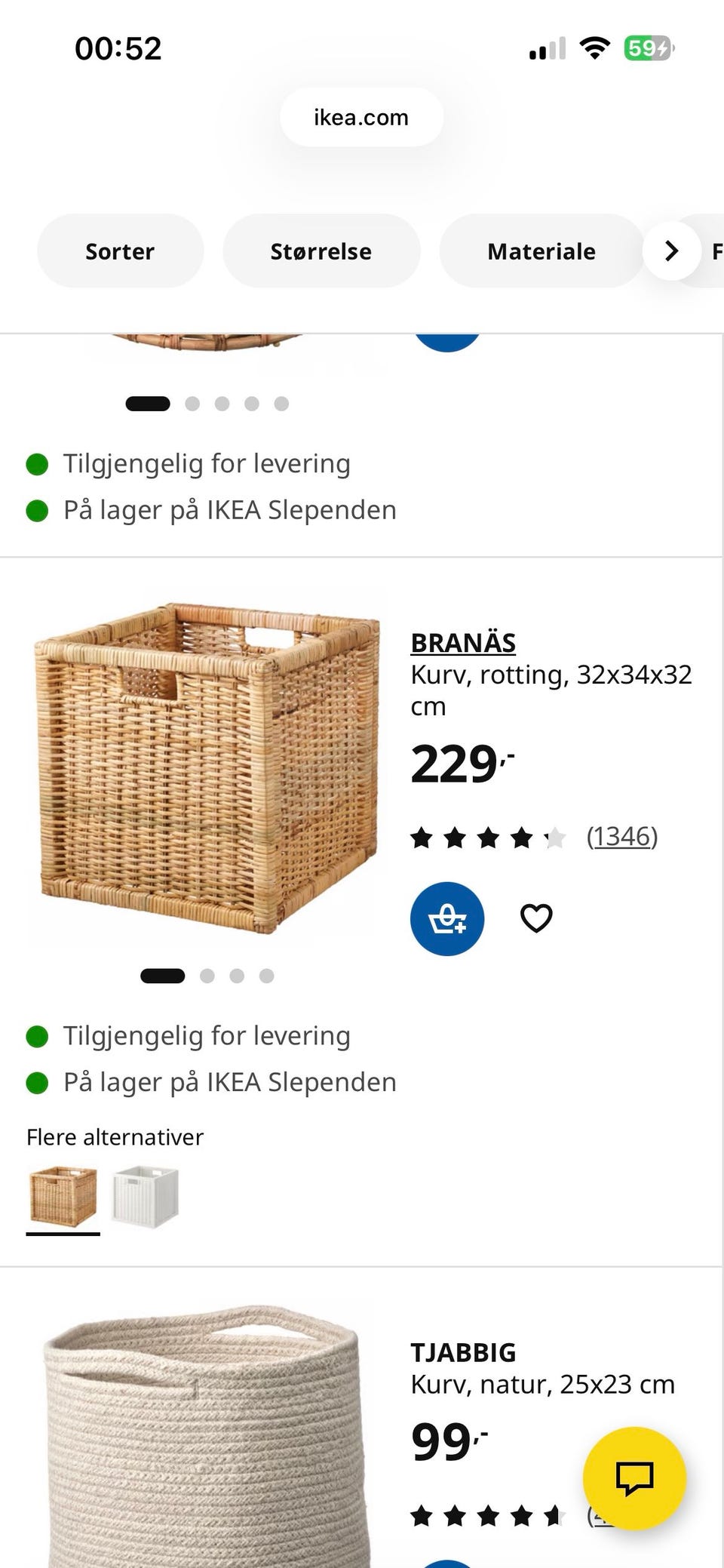The image size is (724, 1568).
Task: Jump to last image dot of top product
Action: tap(281, 404)
